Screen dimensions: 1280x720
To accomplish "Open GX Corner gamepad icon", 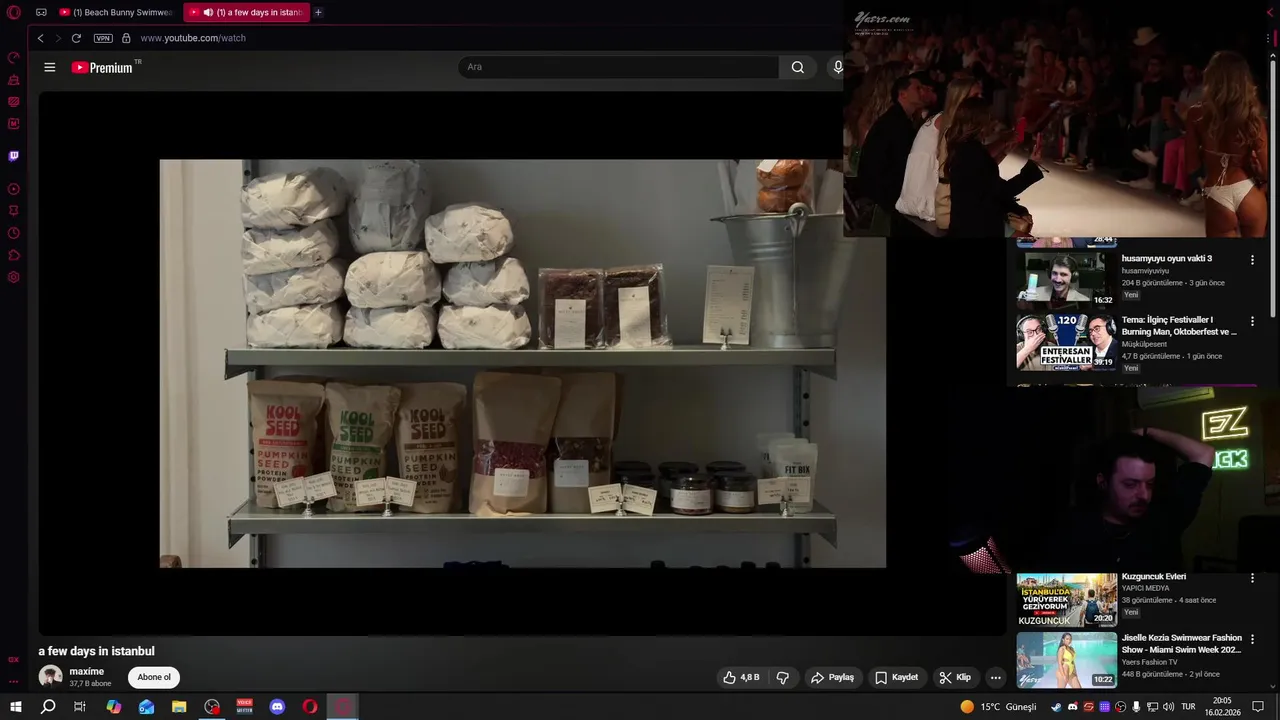I will (41, 13).
